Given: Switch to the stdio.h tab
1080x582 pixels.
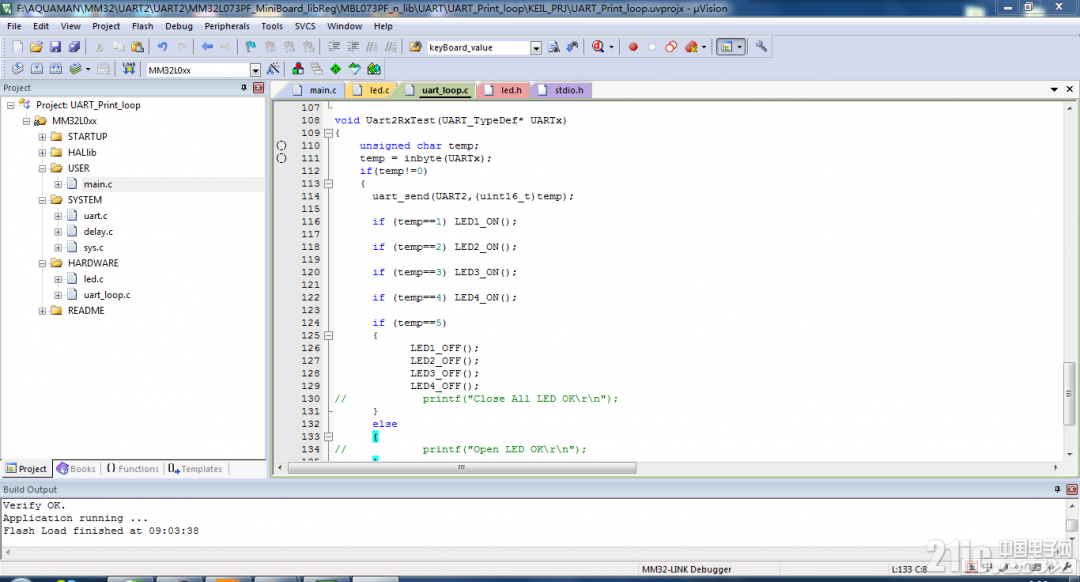Looking at the screenshot, I should [561, 90].
